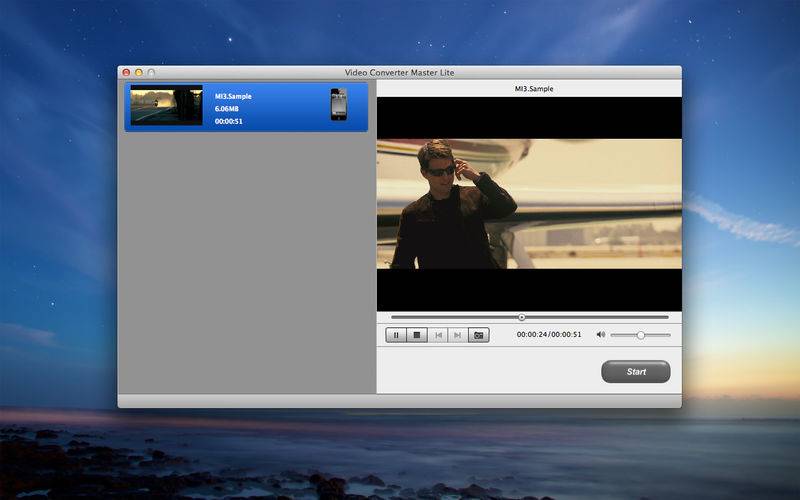
Task: Click the 00:00:24/00:00:51 time counter
Action: (x=549, y=335)
